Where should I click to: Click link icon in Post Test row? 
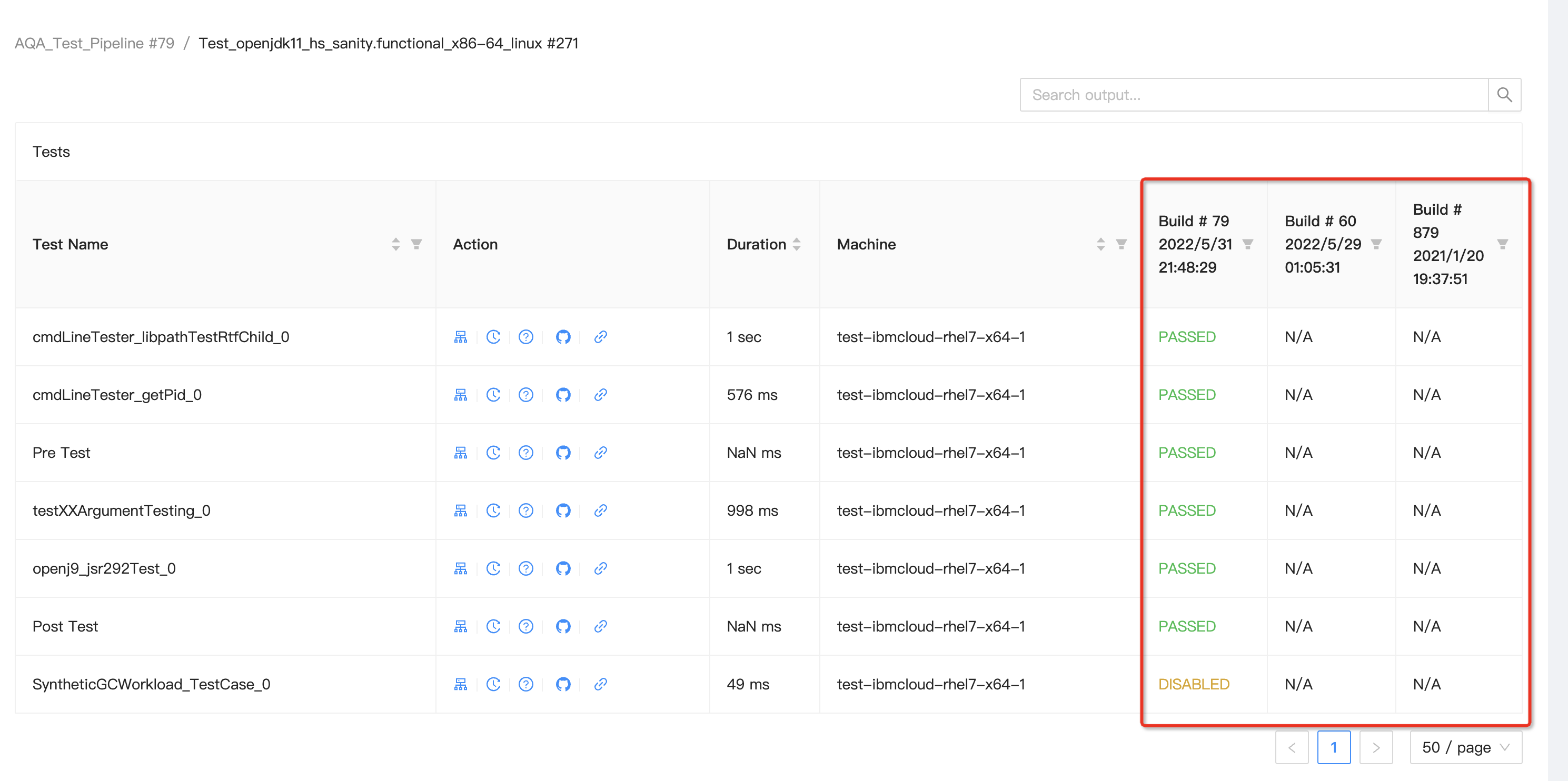[x=600, y=626]
